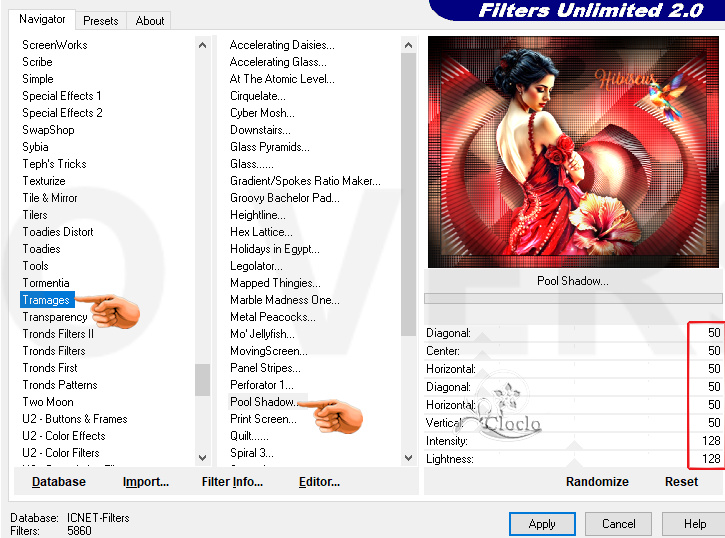Switch to the Presets tab

[x=101, y=20]
